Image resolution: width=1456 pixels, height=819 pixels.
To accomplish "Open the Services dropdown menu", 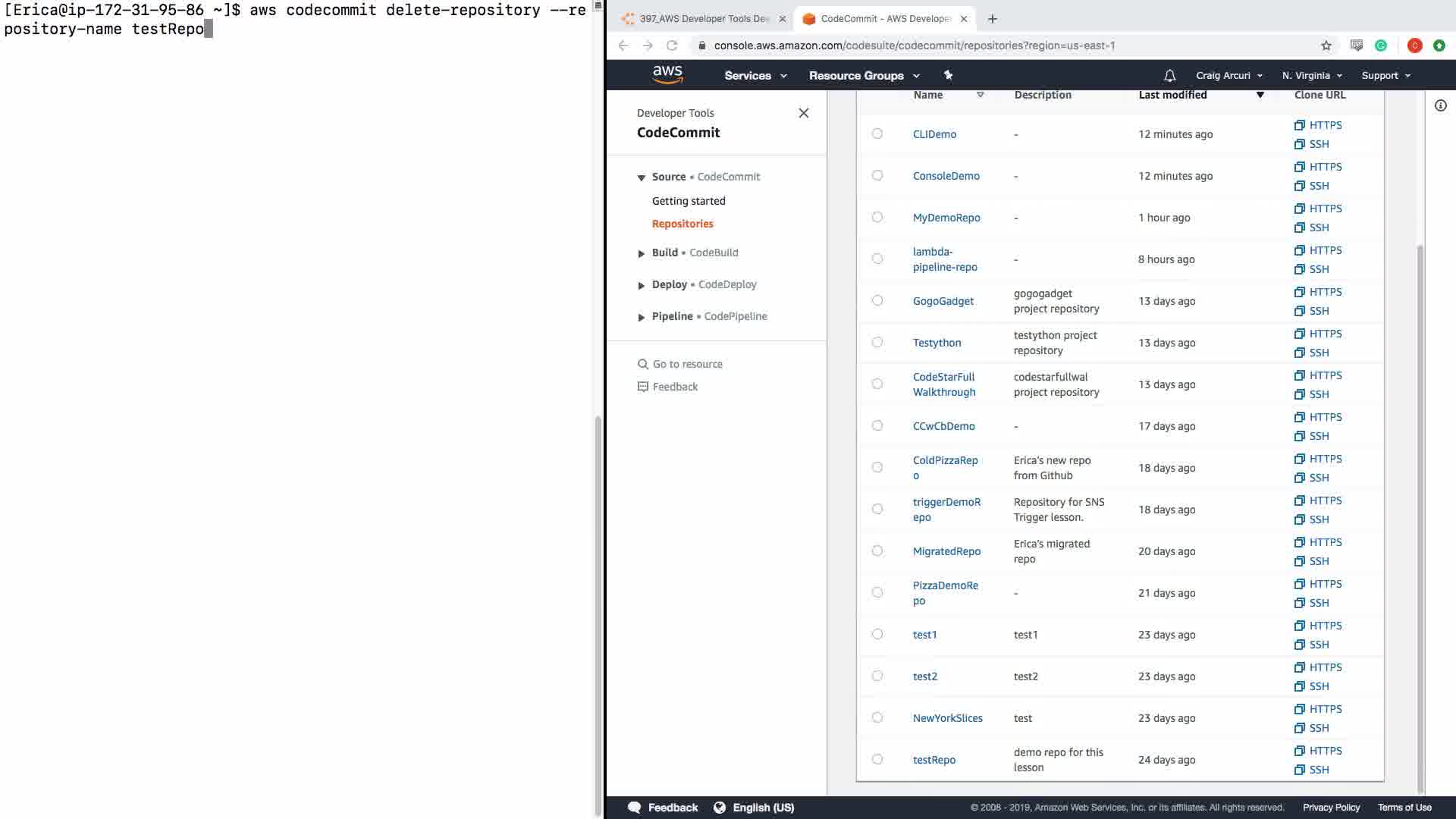I will (x=755, y=76).
